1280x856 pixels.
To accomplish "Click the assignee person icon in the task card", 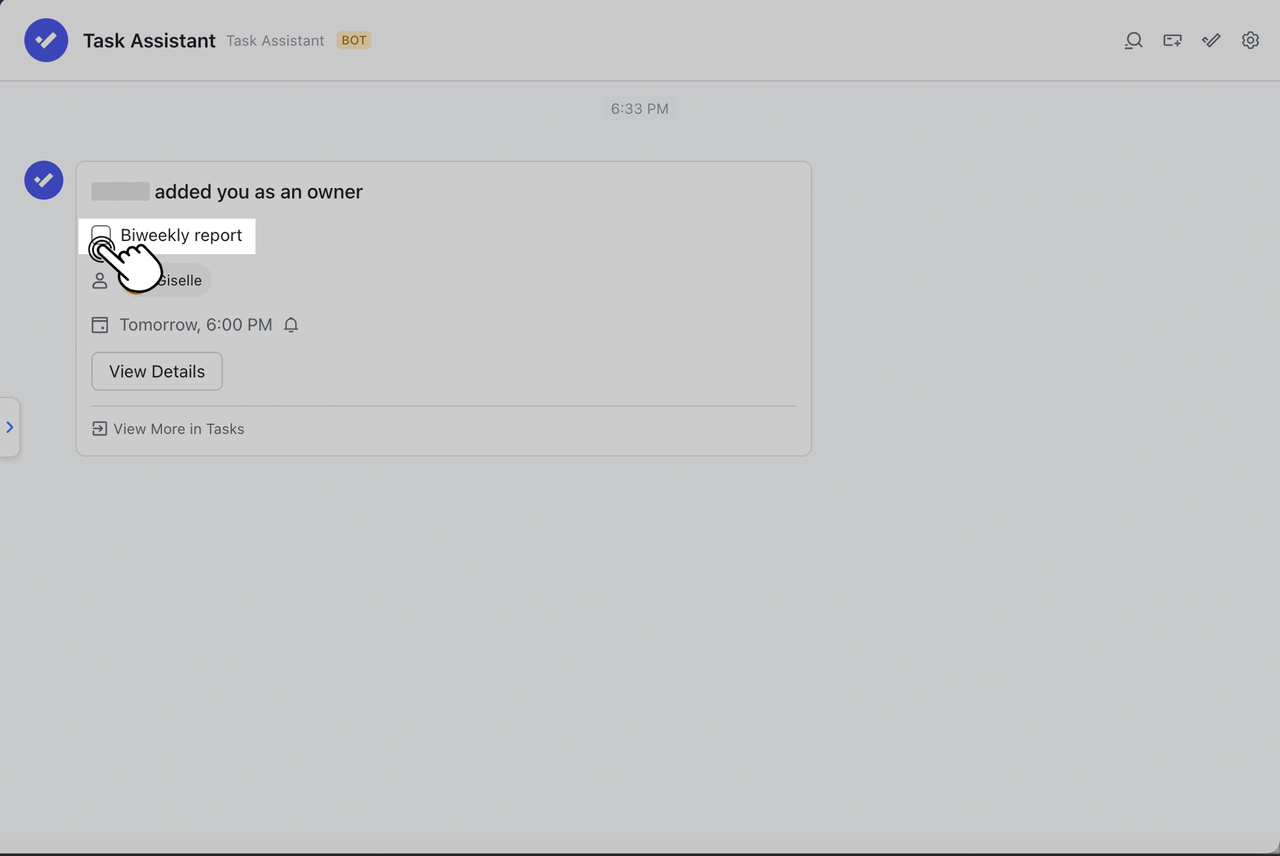I will (99, 280).
